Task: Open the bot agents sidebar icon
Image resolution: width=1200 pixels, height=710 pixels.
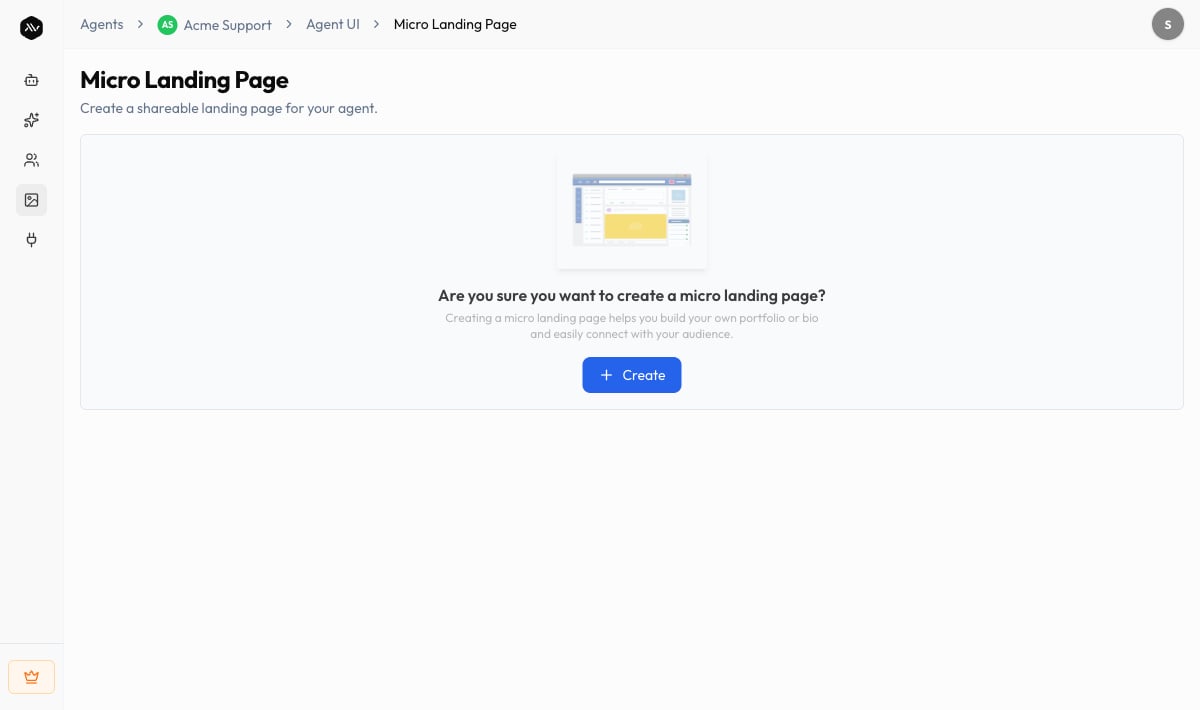Action: click(x=31, y=80)
